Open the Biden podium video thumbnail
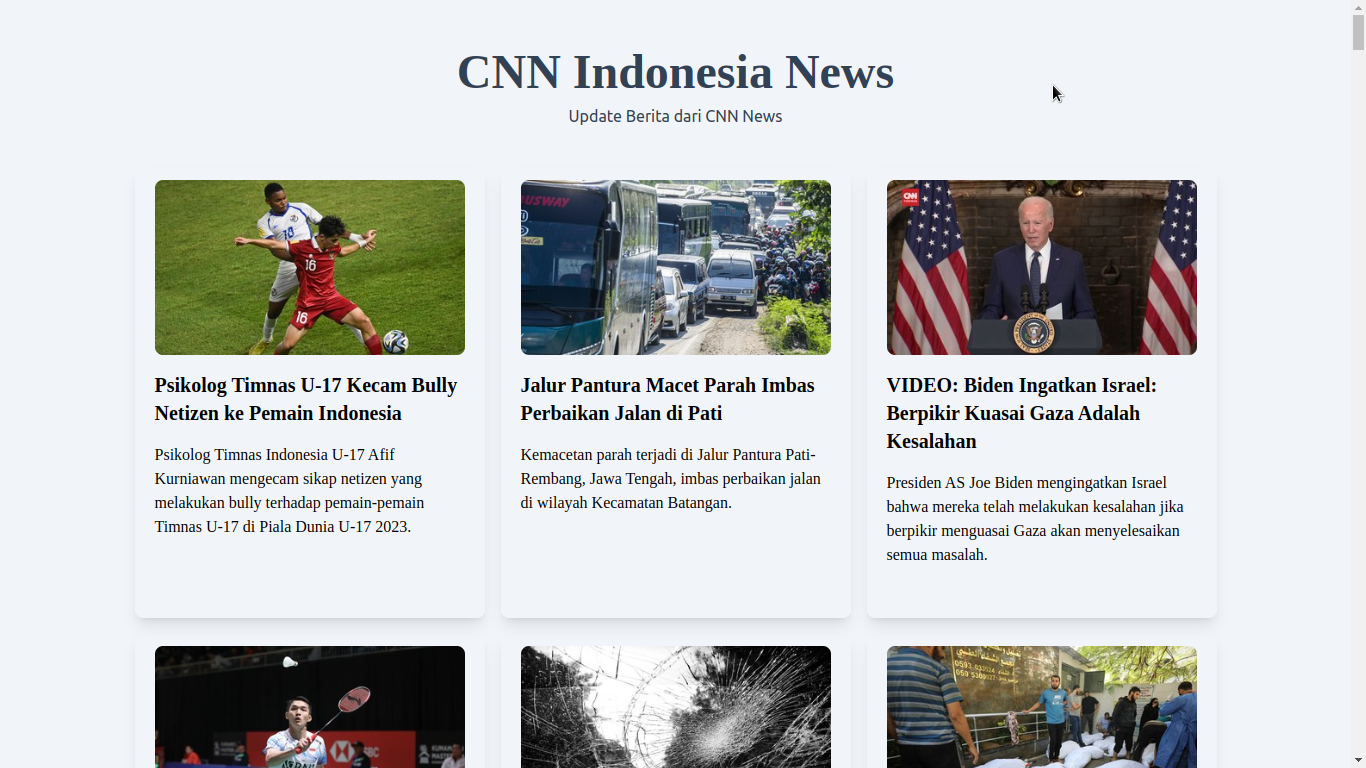This screenshot has width=1366, height=768. pos(1042,267)
